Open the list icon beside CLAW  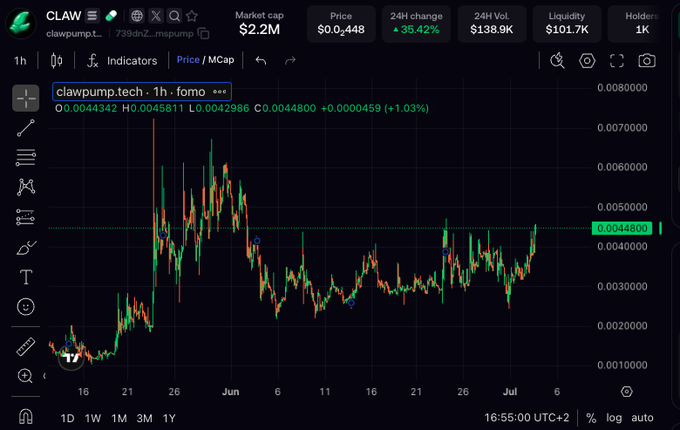[x=92, y=16]
